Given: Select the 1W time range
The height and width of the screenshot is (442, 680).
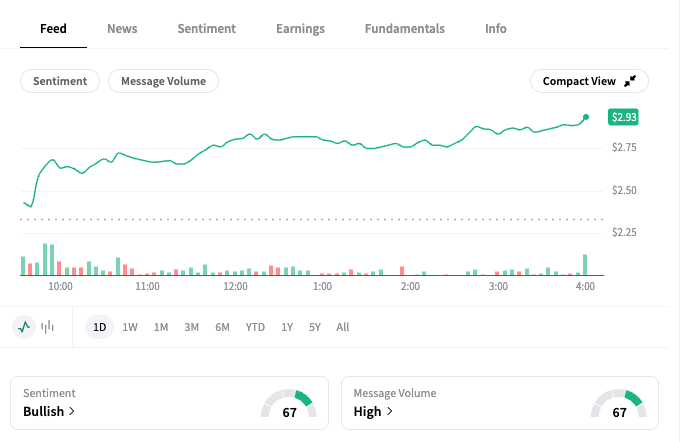Looking at the screenshot, I should pyautogui.click(x=130, y=327).
